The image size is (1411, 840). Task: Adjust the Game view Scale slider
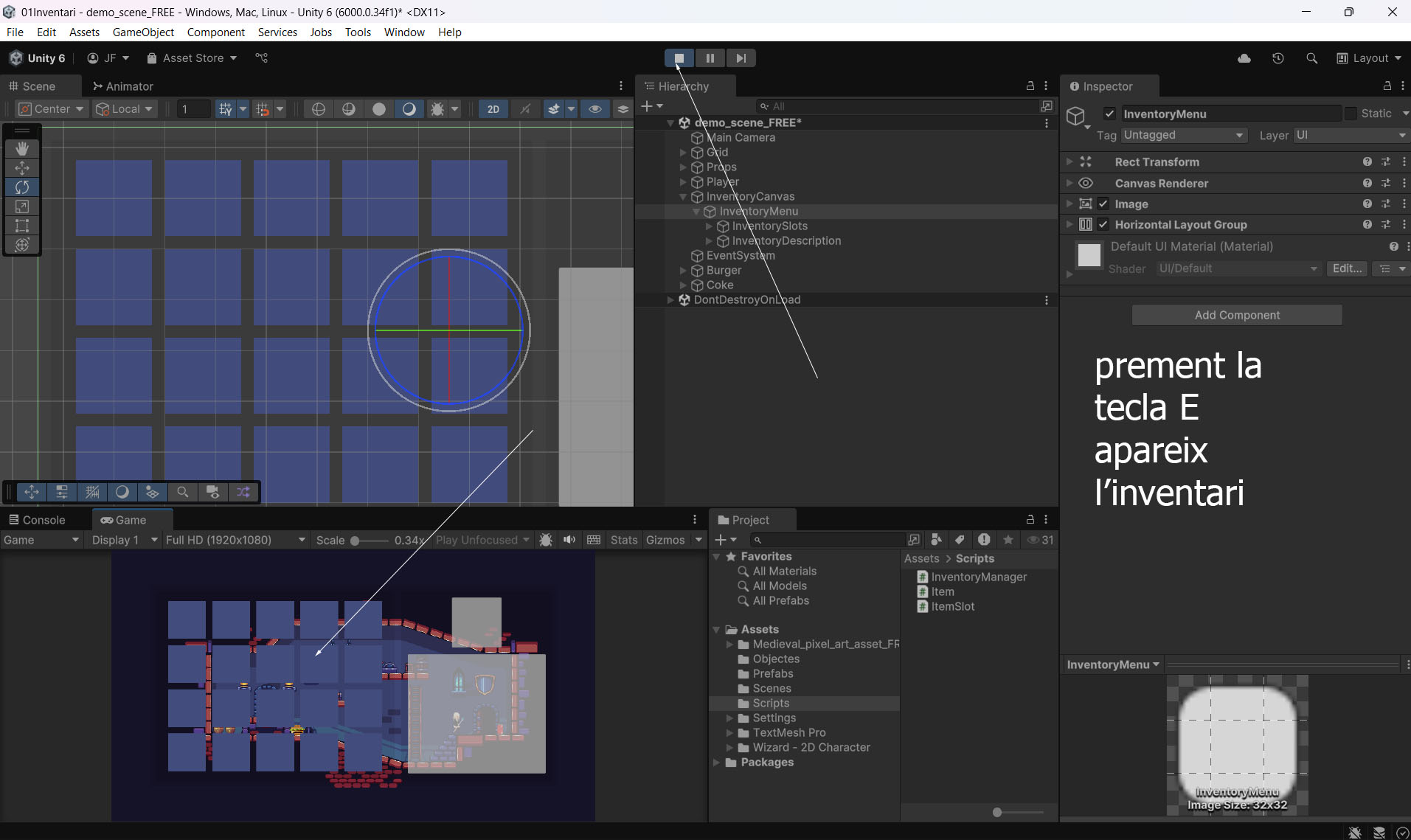(x=356, y=541)
